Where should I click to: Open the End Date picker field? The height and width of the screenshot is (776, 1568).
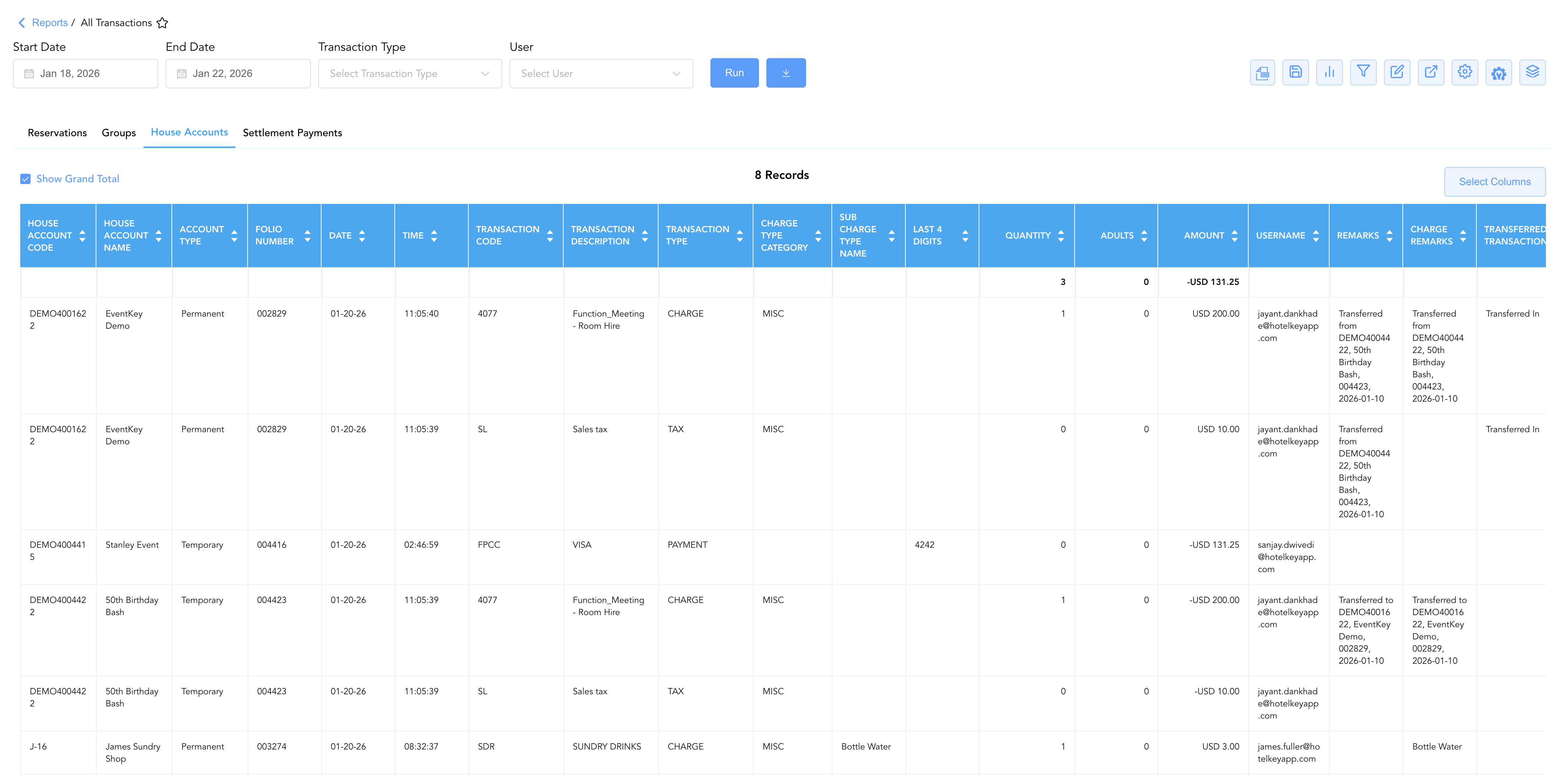[x=238, y=74]
